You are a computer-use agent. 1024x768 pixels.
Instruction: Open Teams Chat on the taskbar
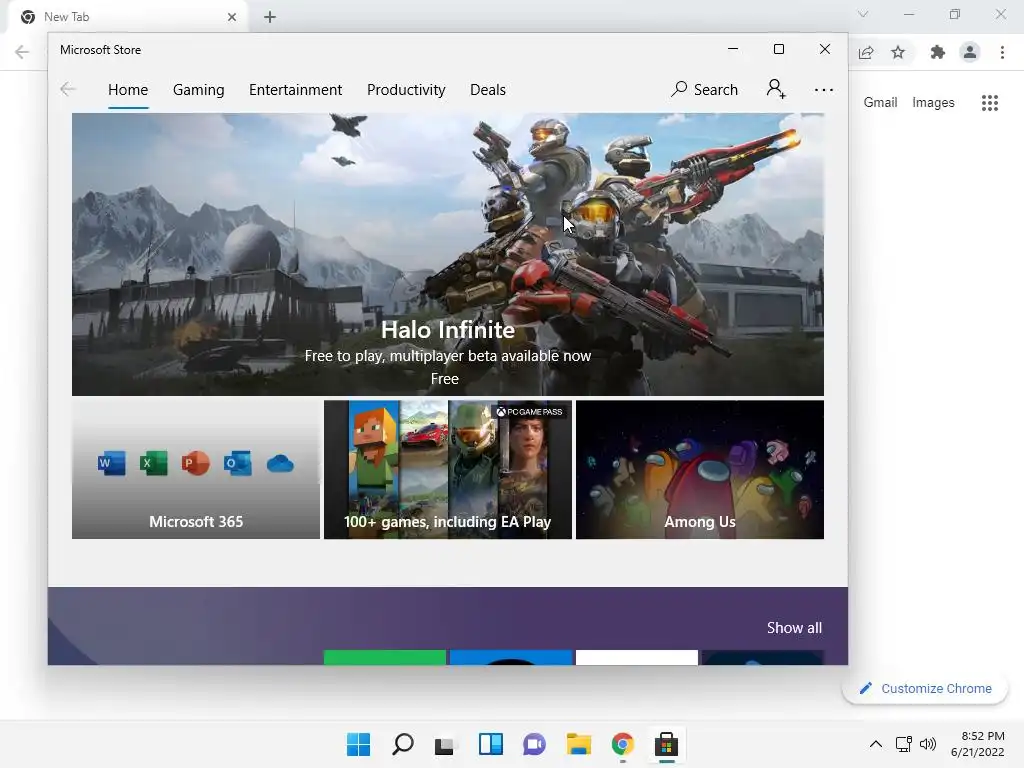tap(534, 744)
